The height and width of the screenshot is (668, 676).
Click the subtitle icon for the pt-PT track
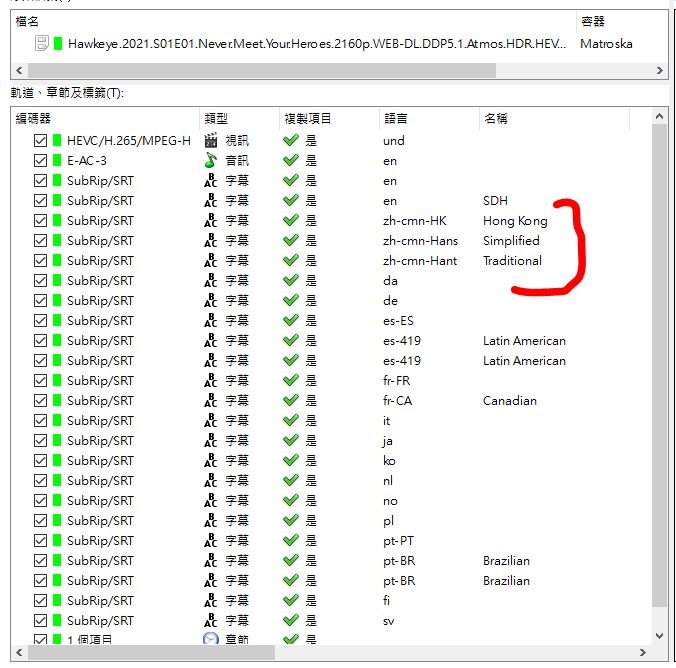coord(210,540)
